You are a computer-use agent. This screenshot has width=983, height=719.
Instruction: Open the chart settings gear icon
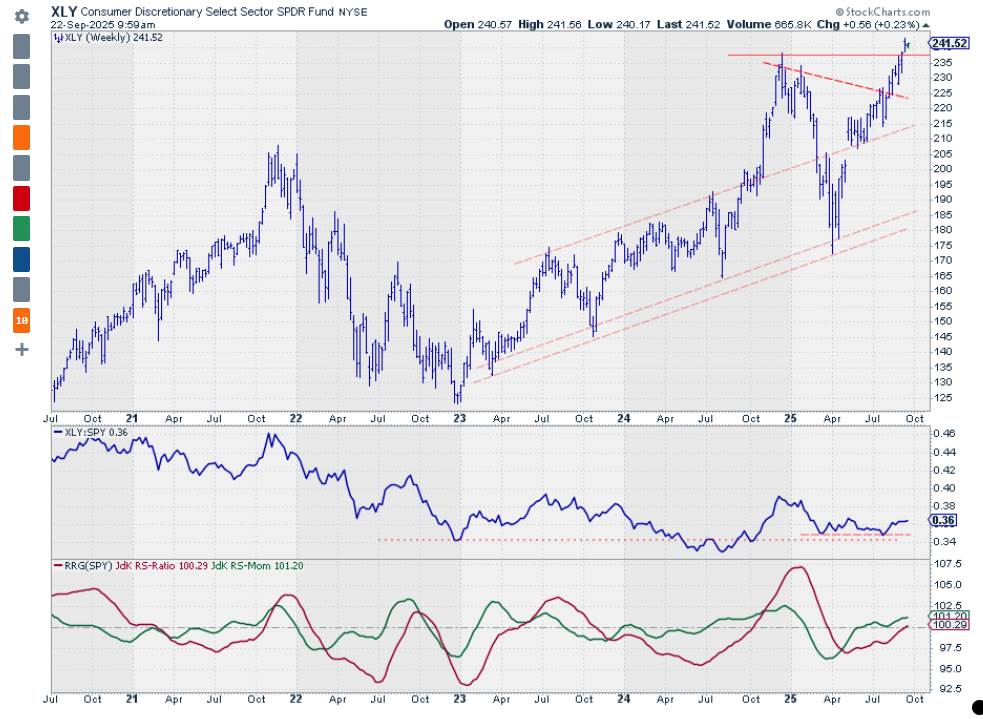tap(22, 17)
